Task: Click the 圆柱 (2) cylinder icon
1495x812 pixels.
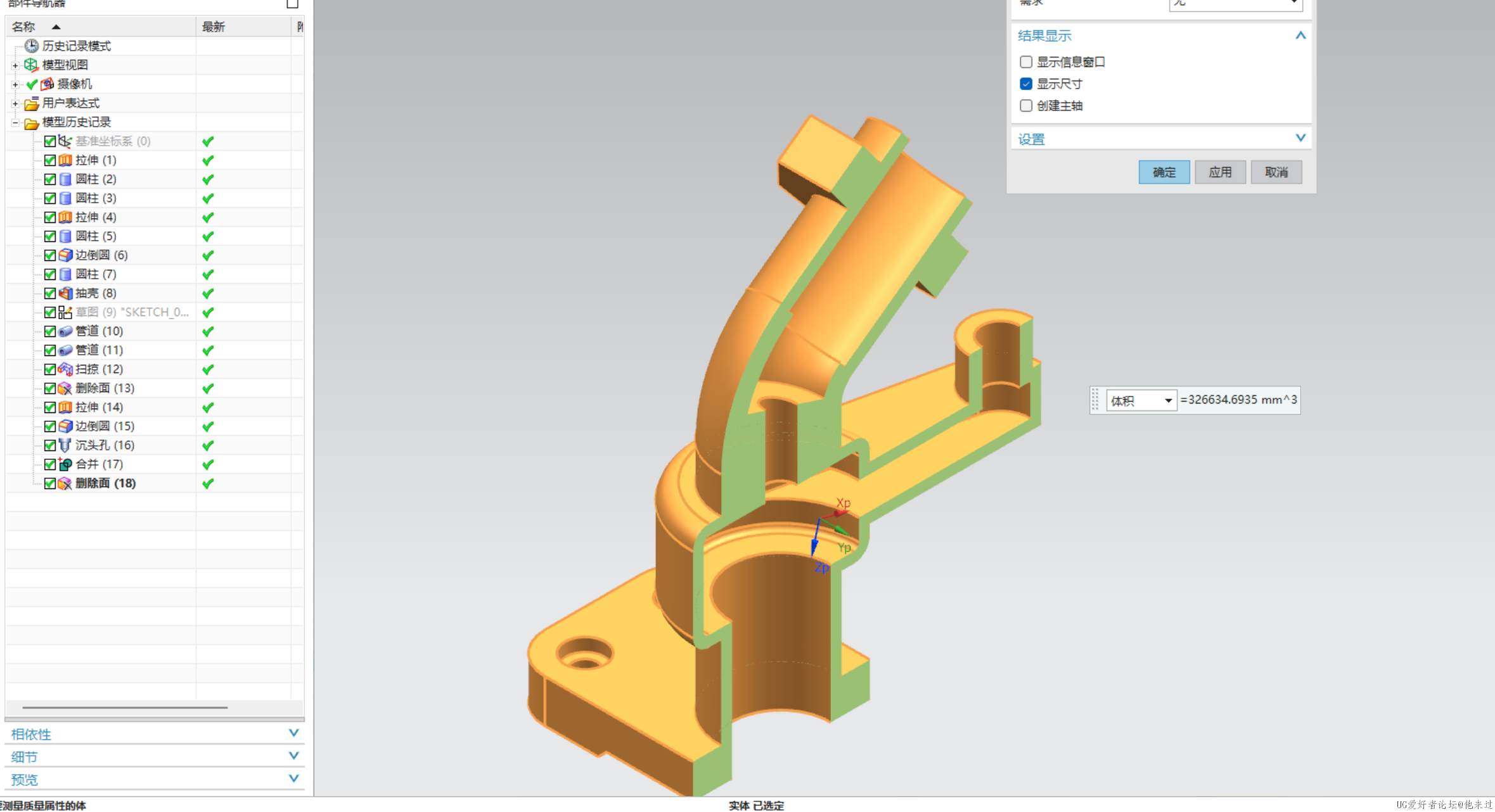Action: click(x=65, y=179)
